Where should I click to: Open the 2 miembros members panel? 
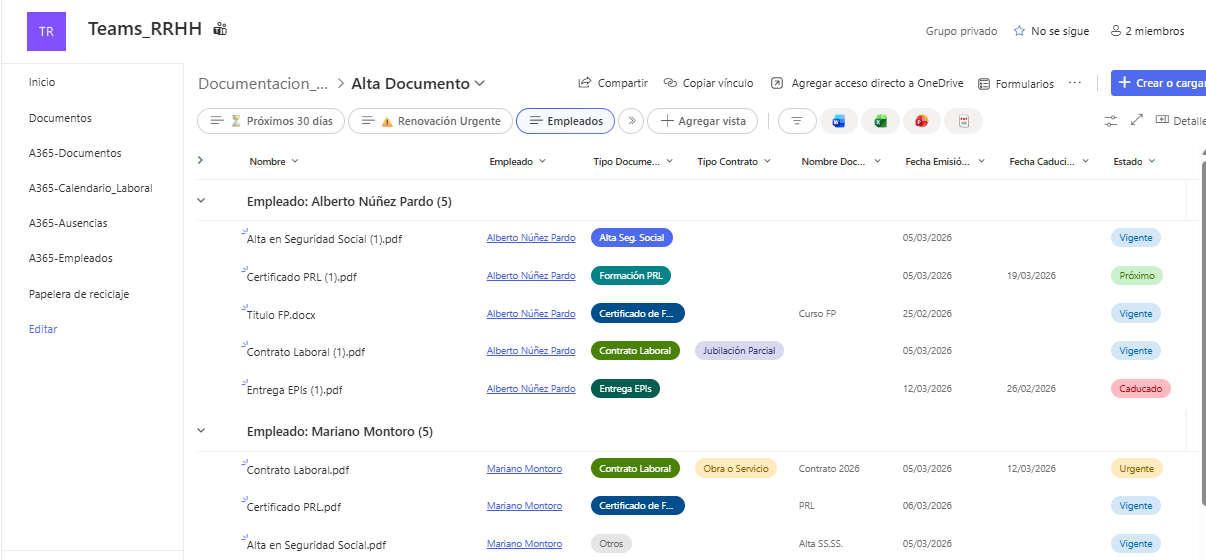pos(1147,31)
